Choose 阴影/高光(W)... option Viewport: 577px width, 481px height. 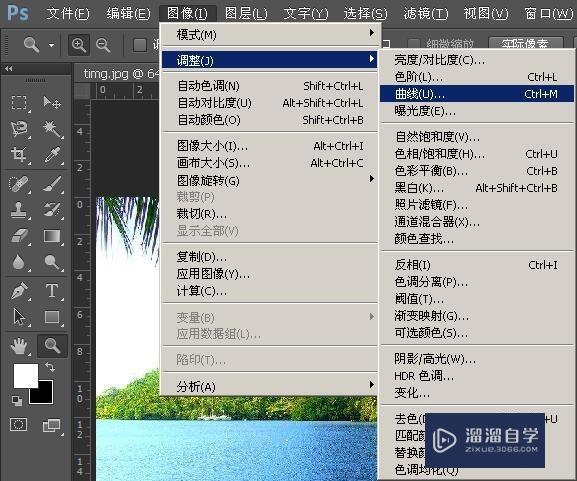pyautogui.click(x=477, y=358)
